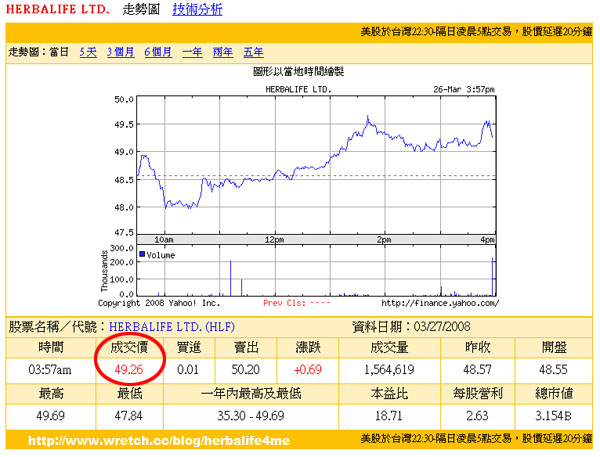Image resolution: width=600 pixels, height=457 pixels.
Task: Open the 技術分析 link
Action: coord(197,10)
